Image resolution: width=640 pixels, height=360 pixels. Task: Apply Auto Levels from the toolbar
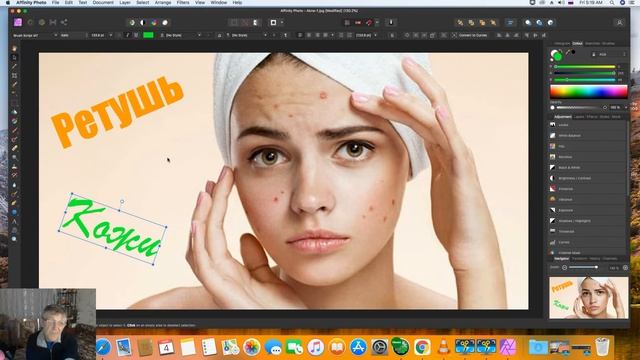pos(131,22)
